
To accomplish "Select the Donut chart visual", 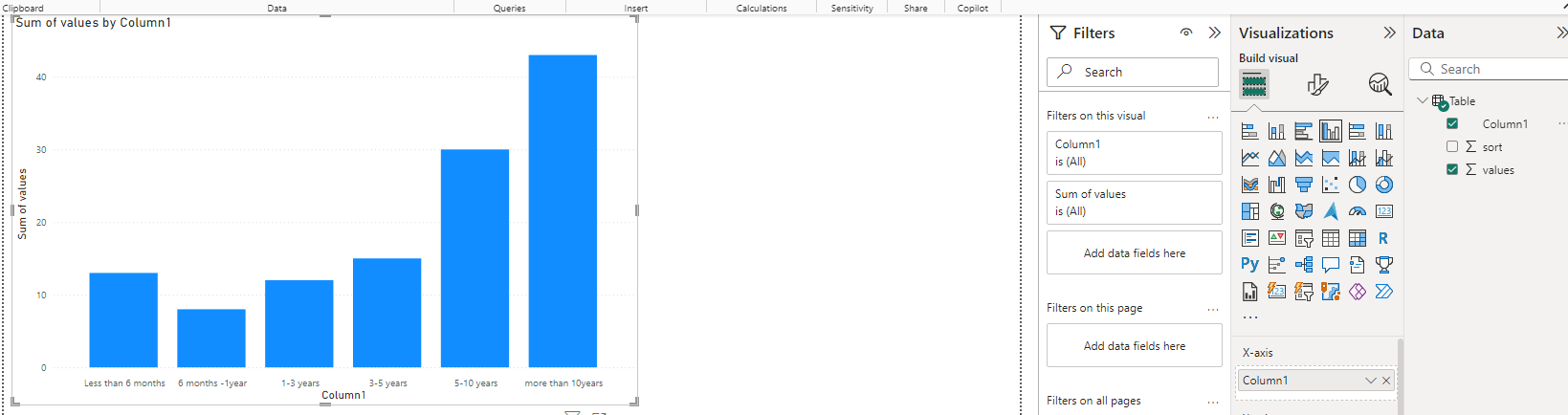I will pyautogui.click(x=1384, y=185).
